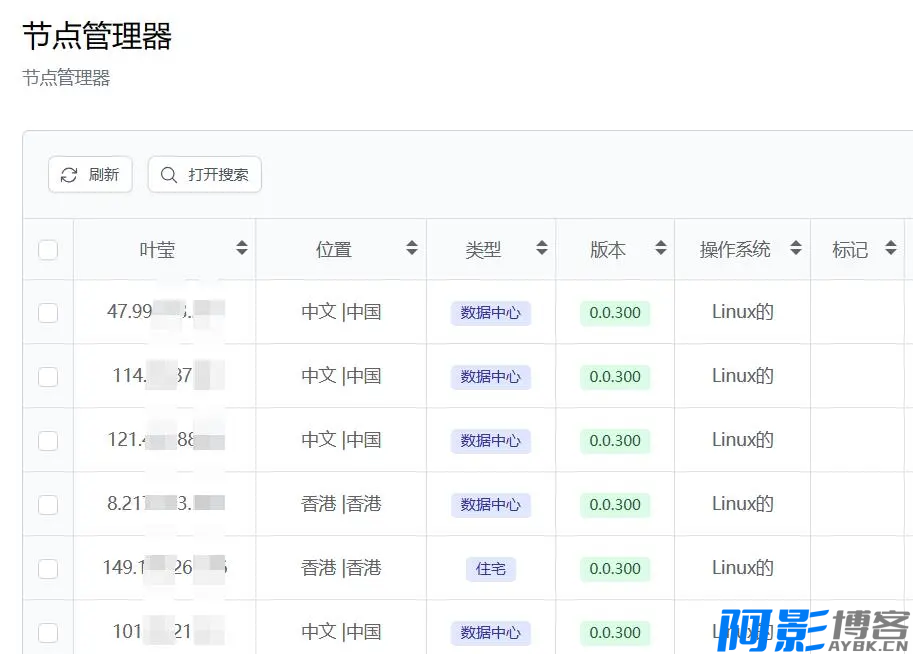This screenshot has width=913, height=654.
Task: Click the 数据中心 tag in first row
Action: point(490,313)
